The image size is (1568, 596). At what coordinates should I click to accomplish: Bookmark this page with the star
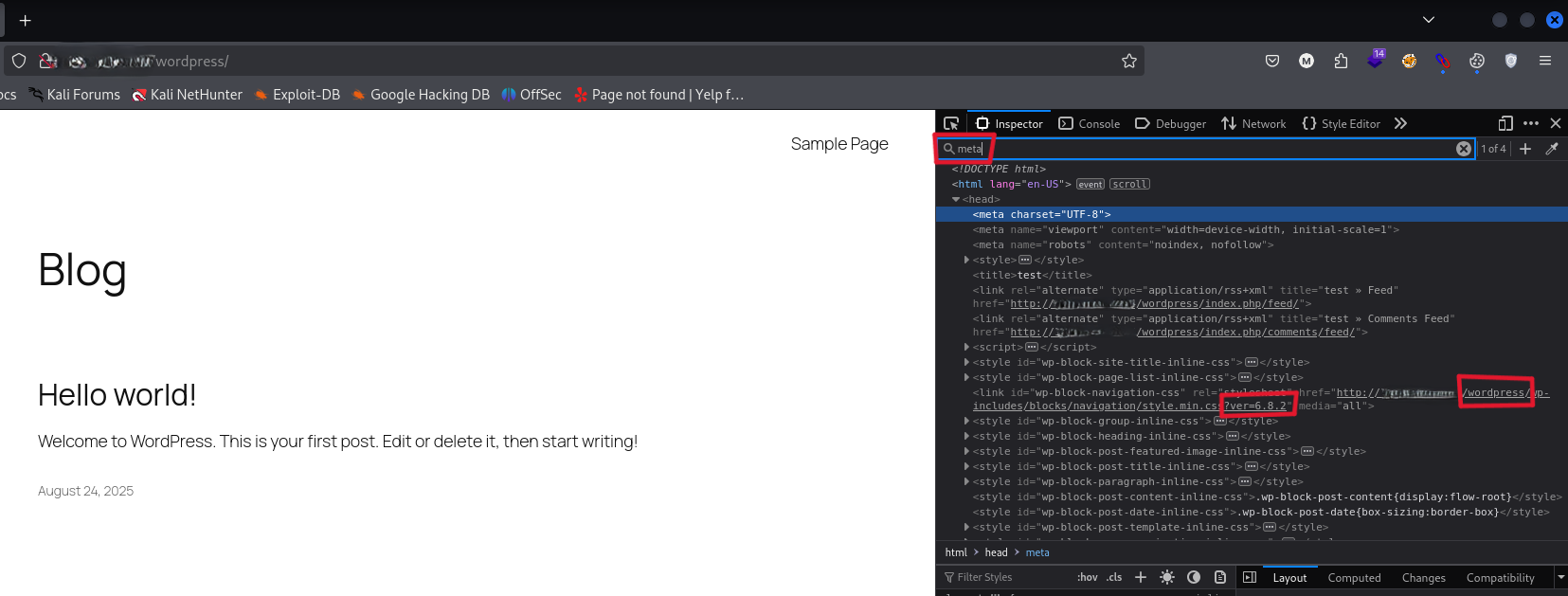click(1128, 61)
